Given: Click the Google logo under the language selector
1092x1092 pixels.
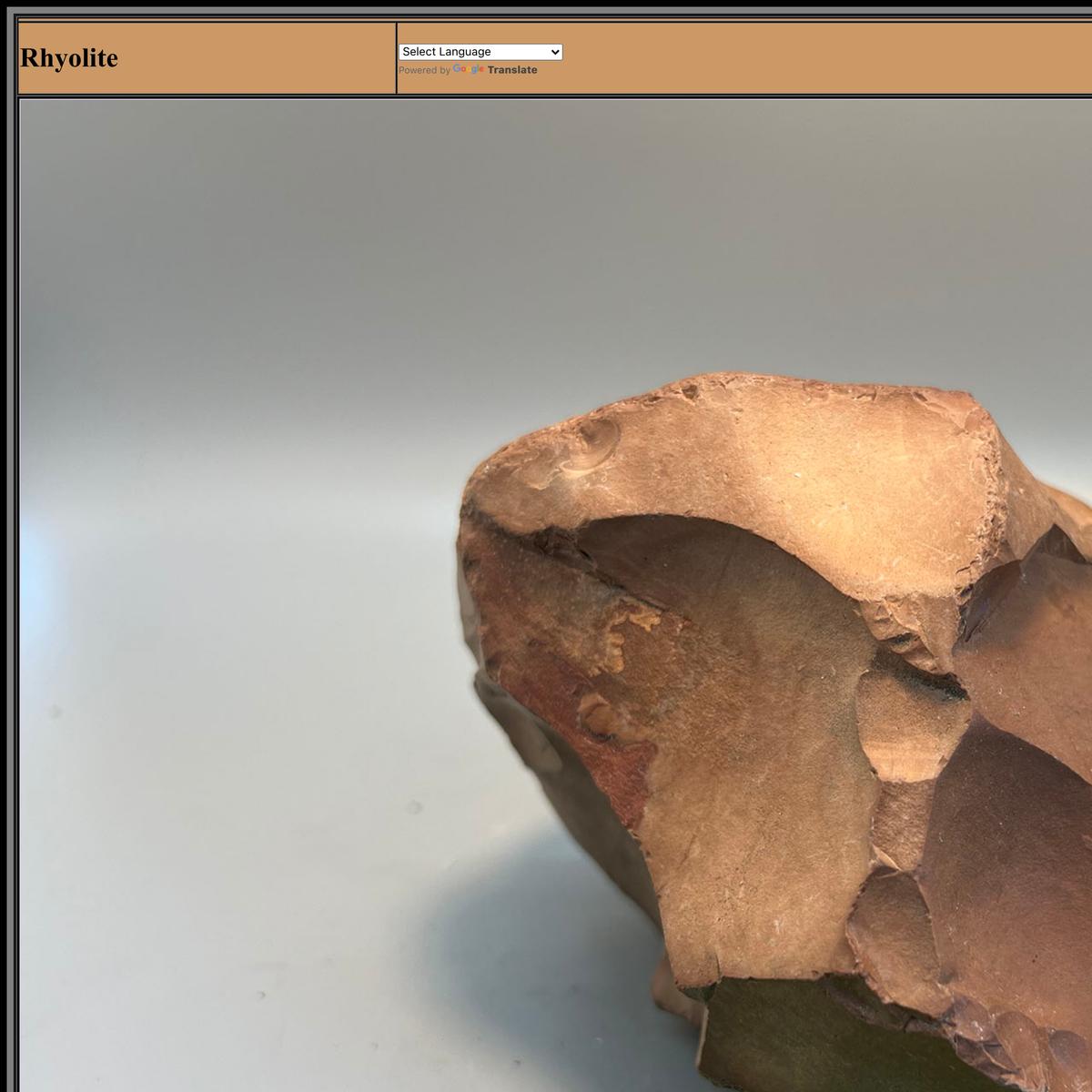Looking at the screenshot, I should point(468,70).
